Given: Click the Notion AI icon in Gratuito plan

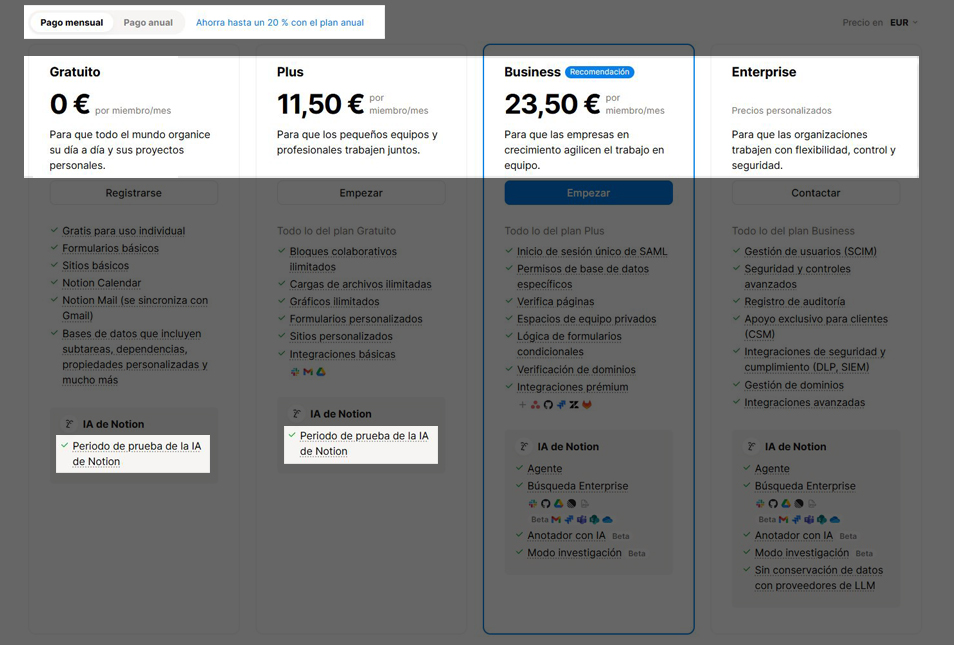Looking at the screenshot, I should pos(69,424).
